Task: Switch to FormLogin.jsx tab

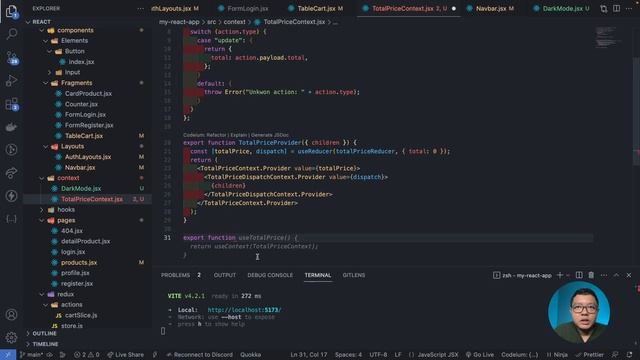Action: click(243, 8)
